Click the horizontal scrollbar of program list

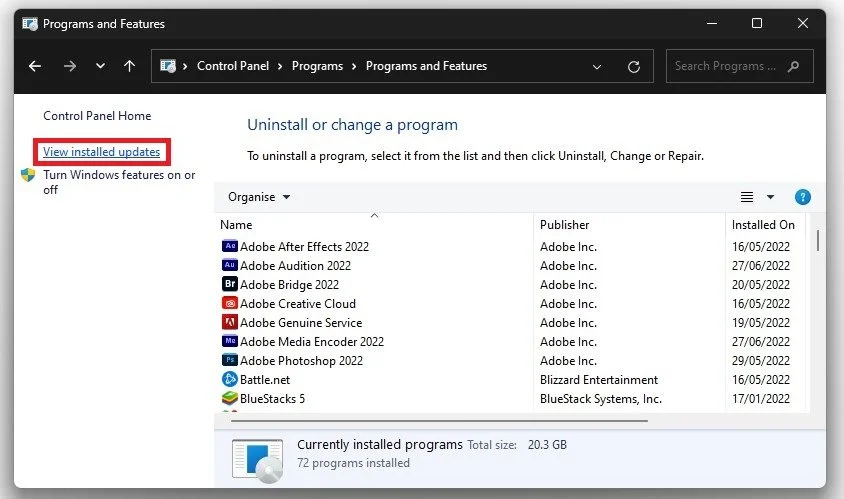(x=439, y=420)
